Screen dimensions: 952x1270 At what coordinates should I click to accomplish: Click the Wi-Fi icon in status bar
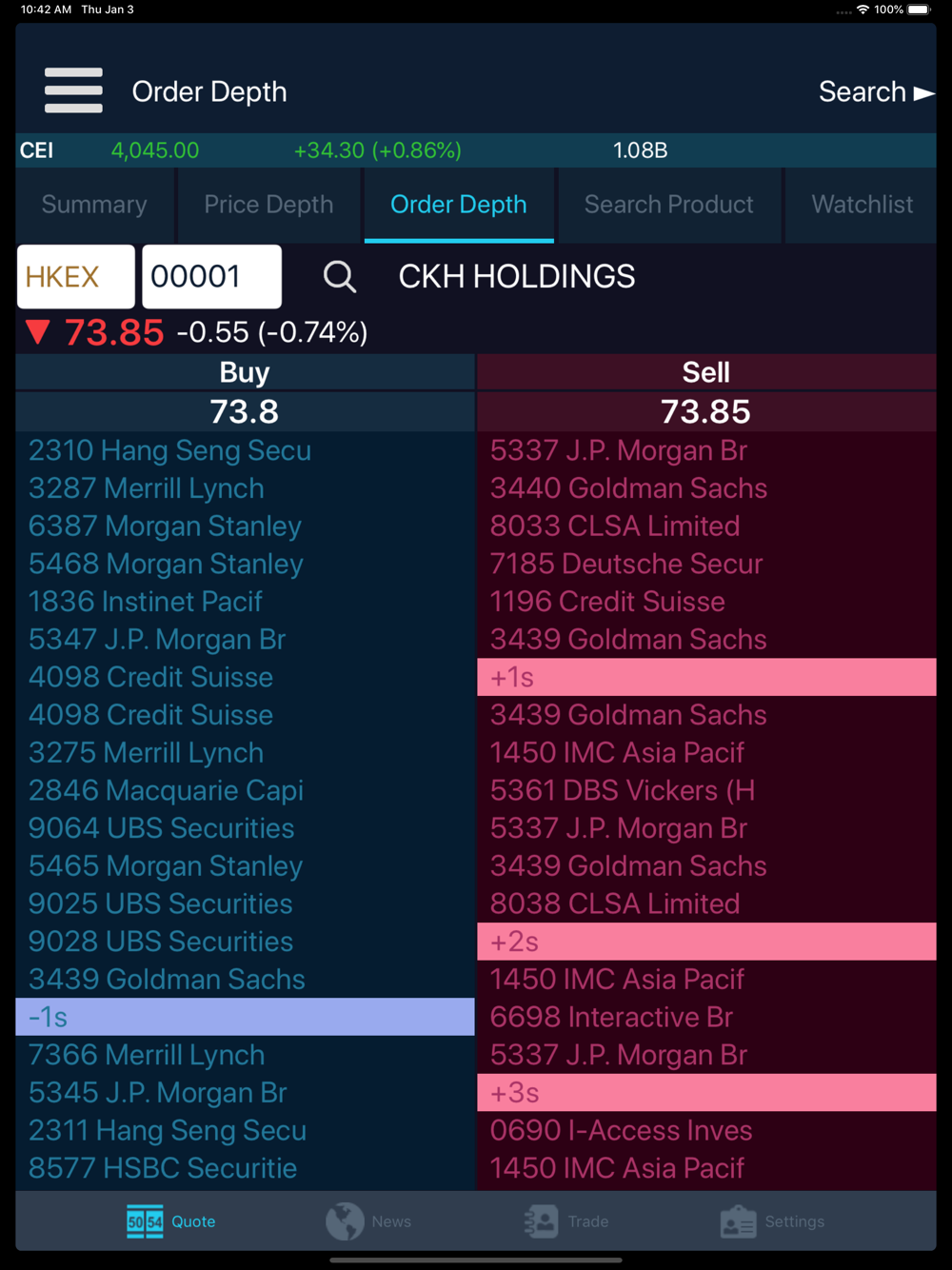pyautogui.click(x=863, y=10)
